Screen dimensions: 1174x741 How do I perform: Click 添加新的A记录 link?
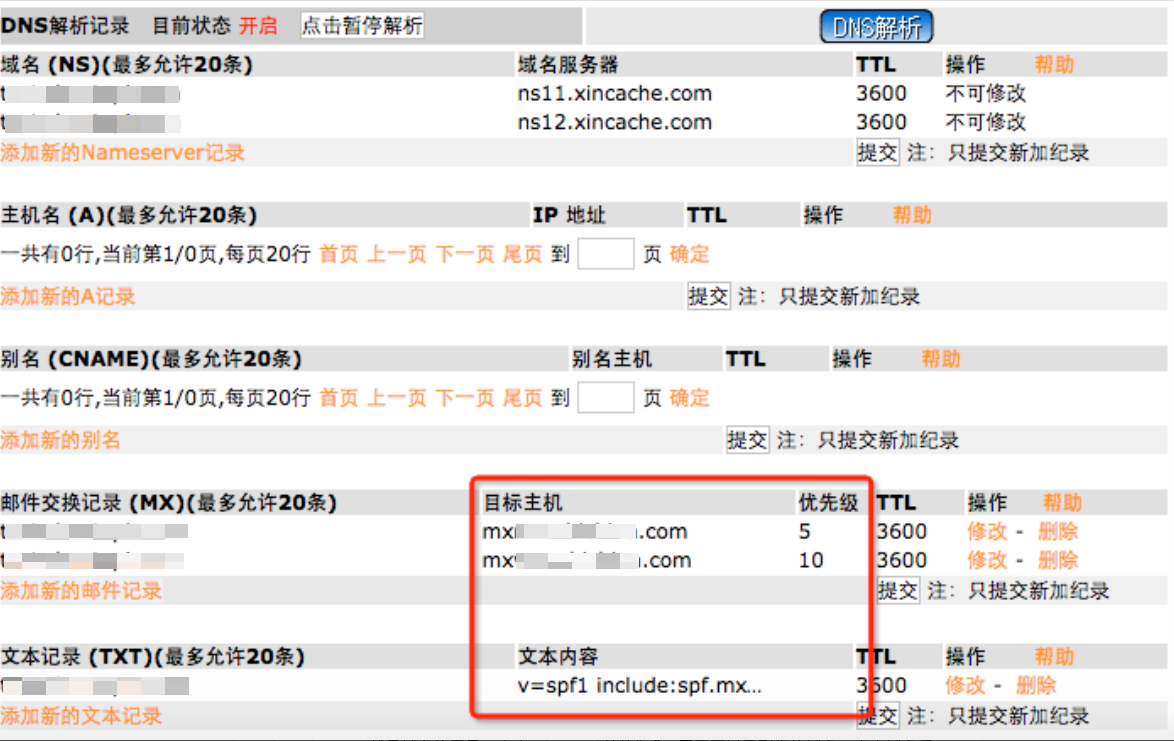[67, 296]
